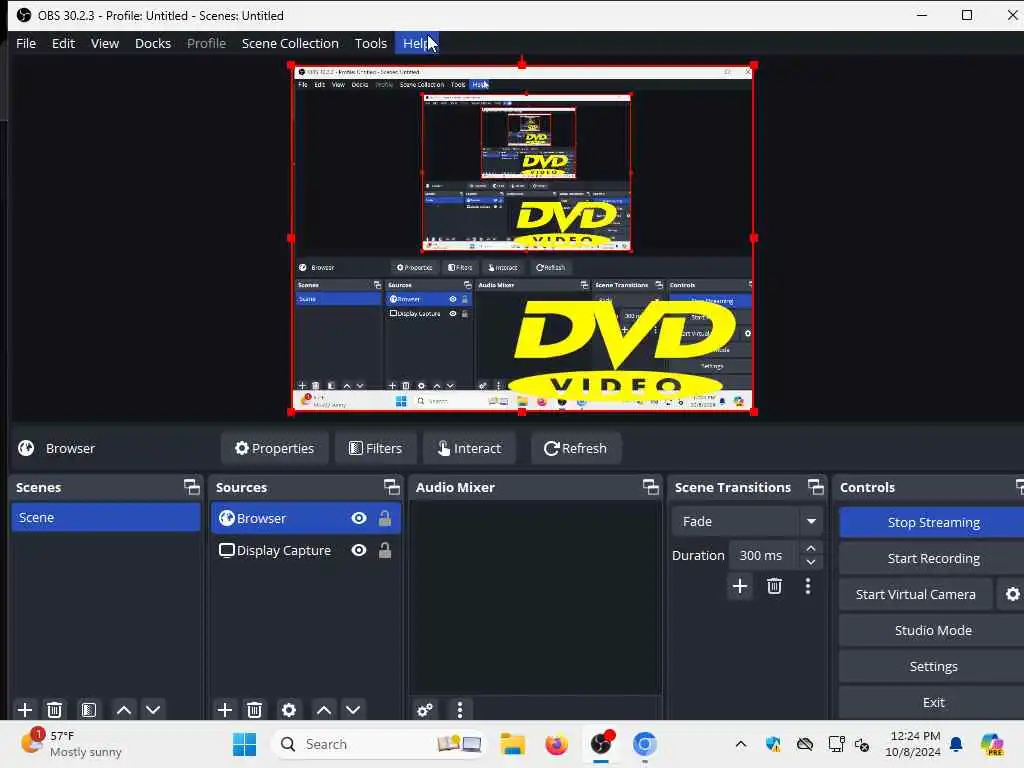This screenshot has width=1024, height=768.
Task: Click the Properties button for Browser source
Action: click(274, 448)
